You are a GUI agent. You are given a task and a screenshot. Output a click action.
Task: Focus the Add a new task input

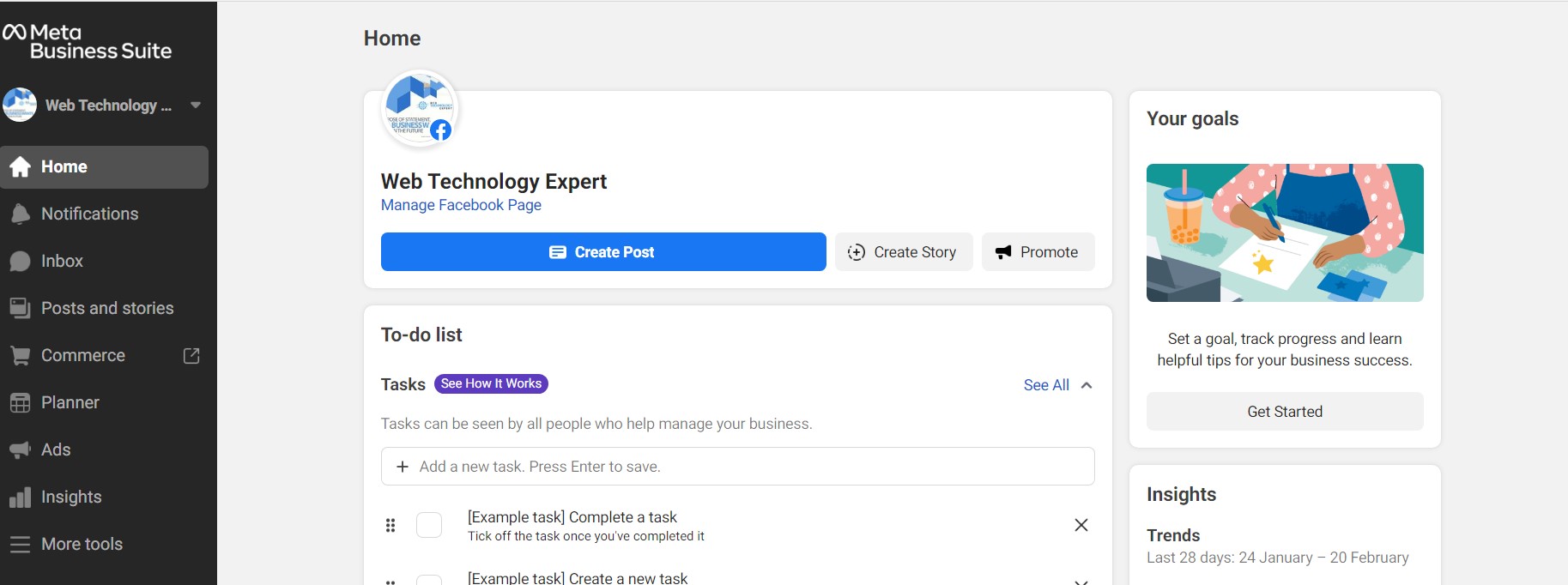click(x=738, y=466)
